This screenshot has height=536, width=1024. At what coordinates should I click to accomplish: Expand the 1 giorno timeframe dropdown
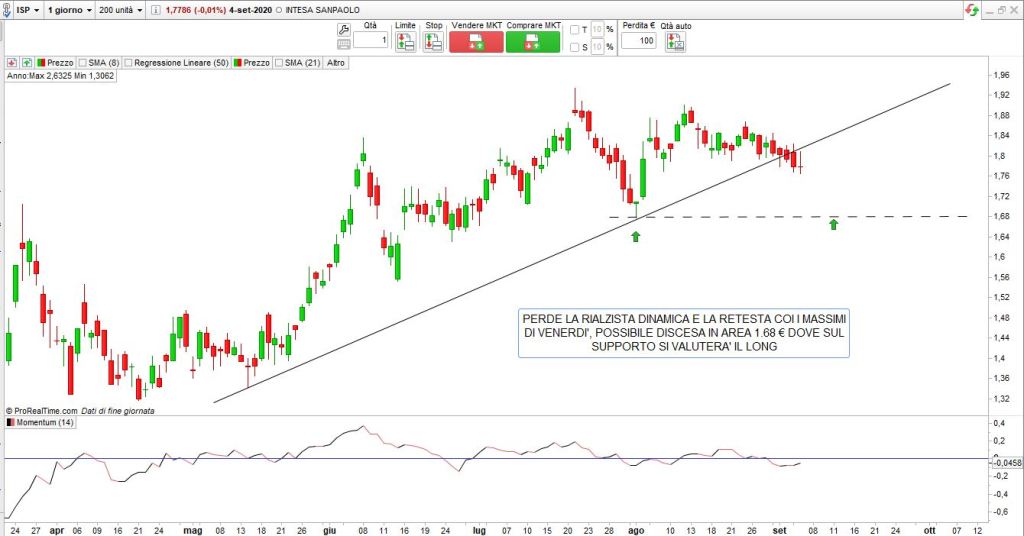point(71,9)
